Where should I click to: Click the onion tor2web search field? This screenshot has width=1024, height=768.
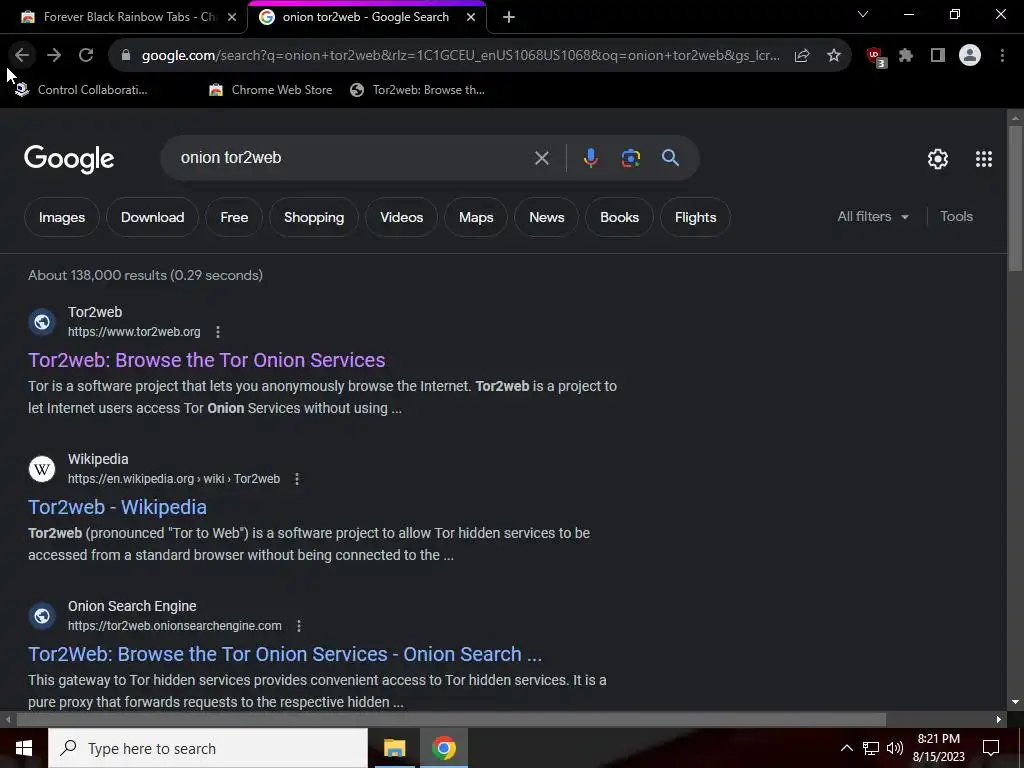[353, 157]
